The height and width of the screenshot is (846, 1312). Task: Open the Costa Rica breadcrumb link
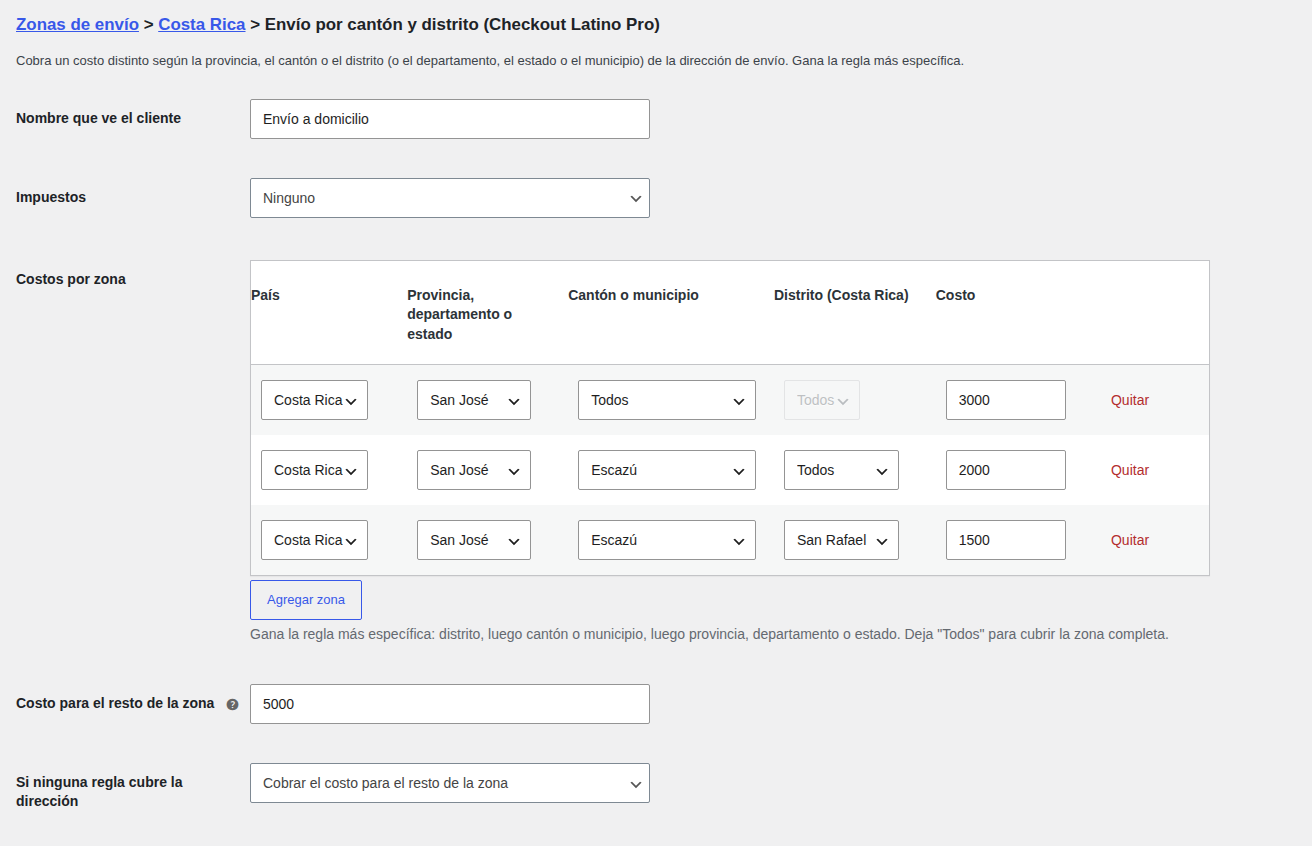coord(202,24)
